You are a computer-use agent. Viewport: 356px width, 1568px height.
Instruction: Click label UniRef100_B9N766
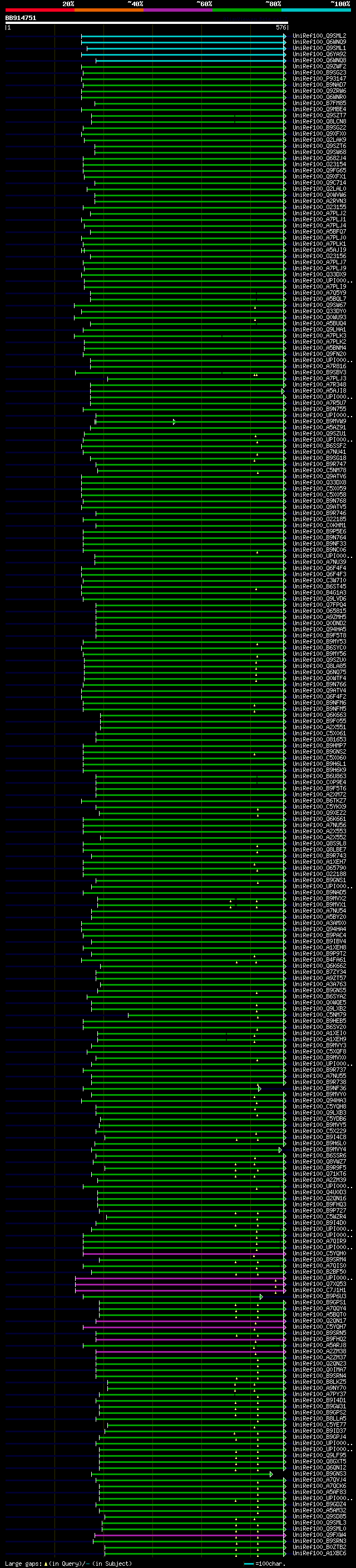[319, 684]
